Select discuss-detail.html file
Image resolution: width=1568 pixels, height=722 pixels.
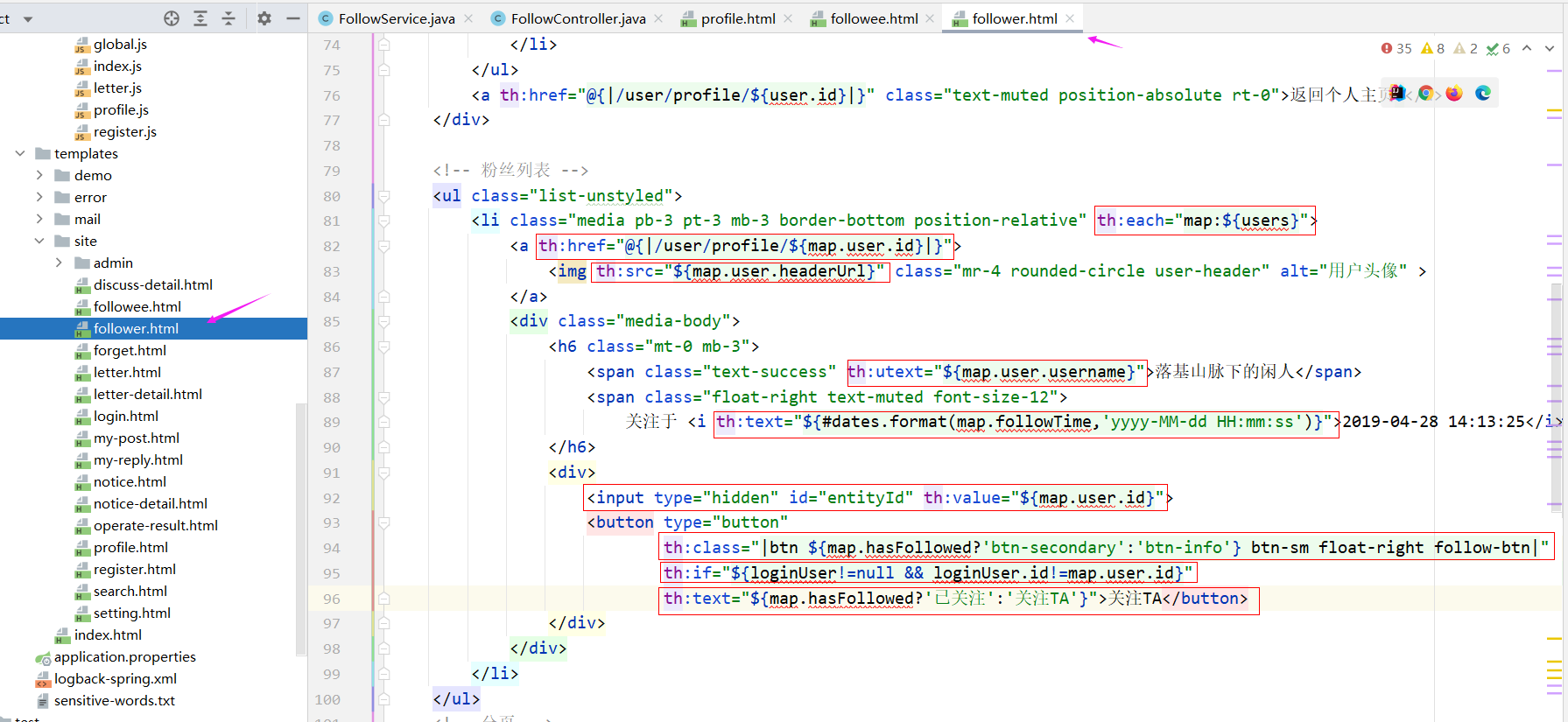point(152,284)
